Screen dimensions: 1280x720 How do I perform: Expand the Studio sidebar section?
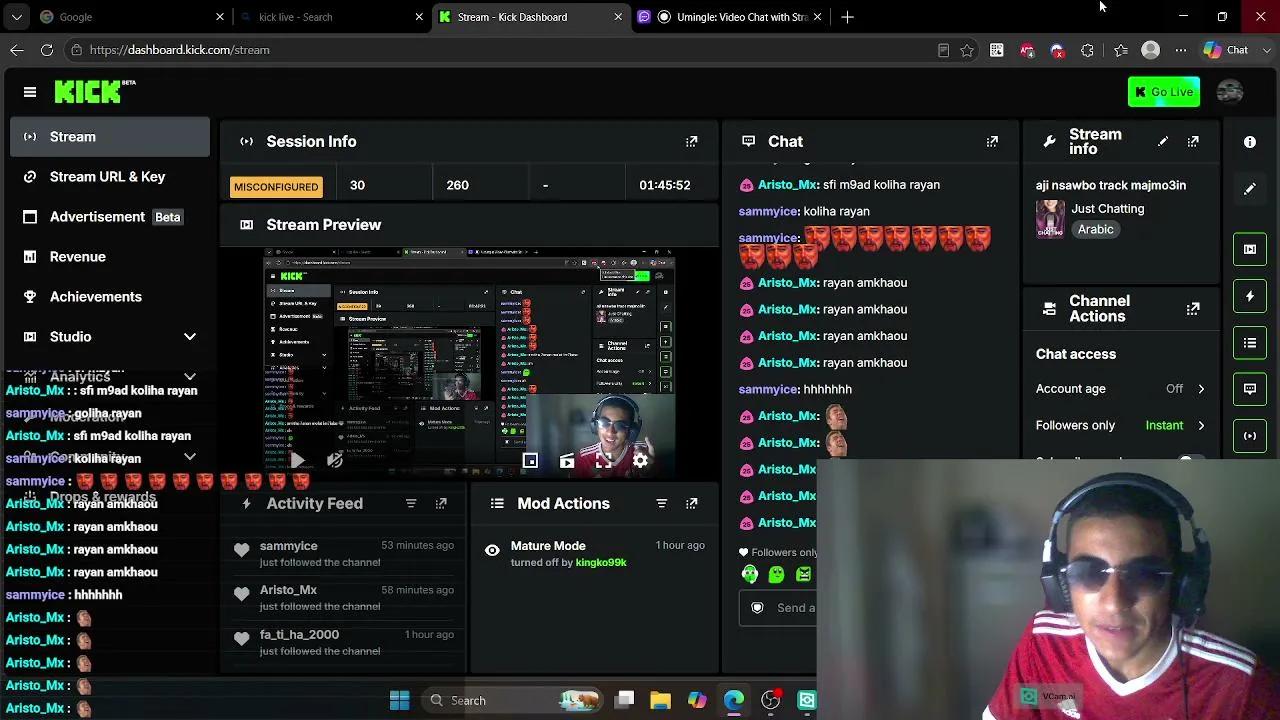110,337
